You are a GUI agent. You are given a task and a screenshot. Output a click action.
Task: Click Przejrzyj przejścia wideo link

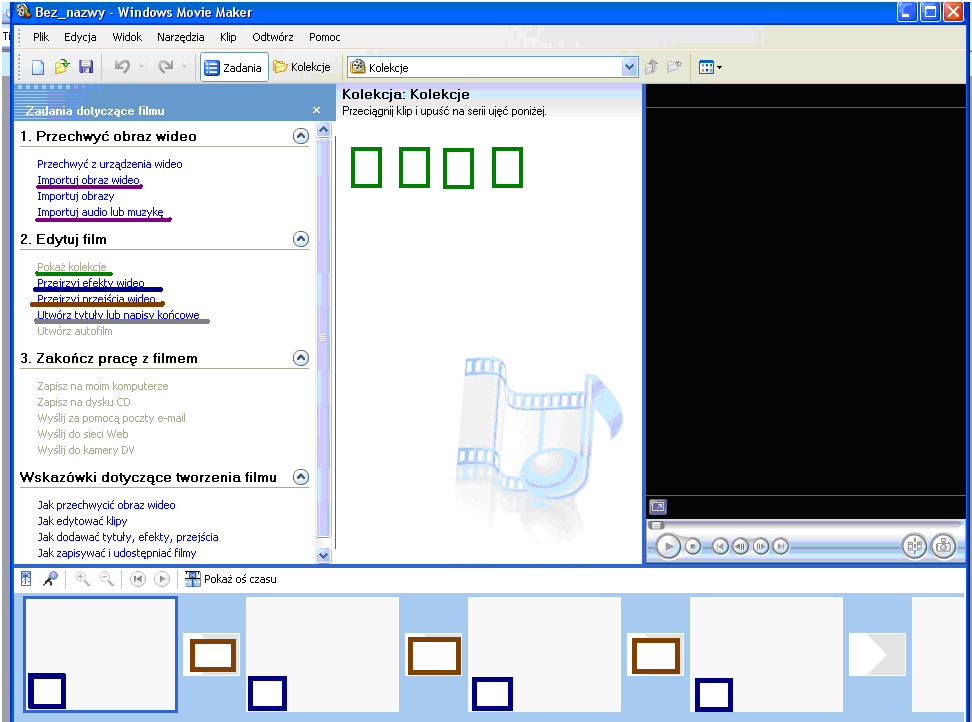(x=96, y=299)
